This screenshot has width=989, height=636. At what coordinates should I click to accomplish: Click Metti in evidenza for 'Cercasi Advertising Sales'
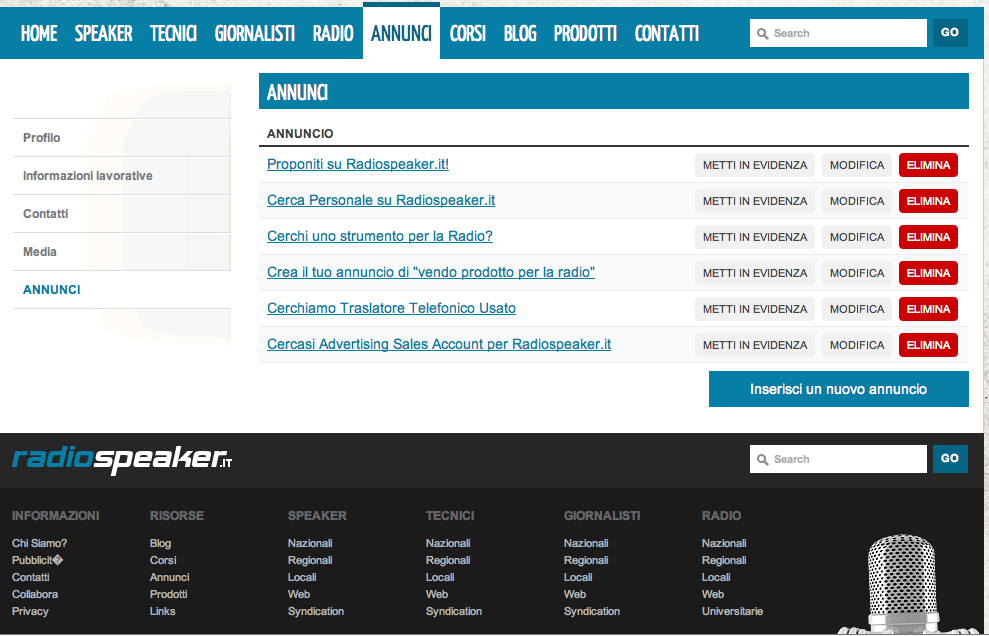755,345
